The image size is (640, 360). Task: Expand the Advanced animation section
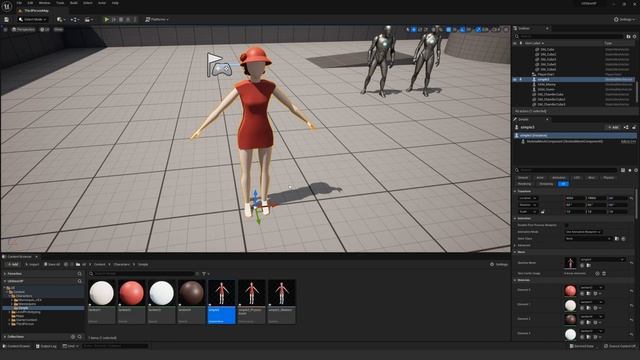point(515,245)
